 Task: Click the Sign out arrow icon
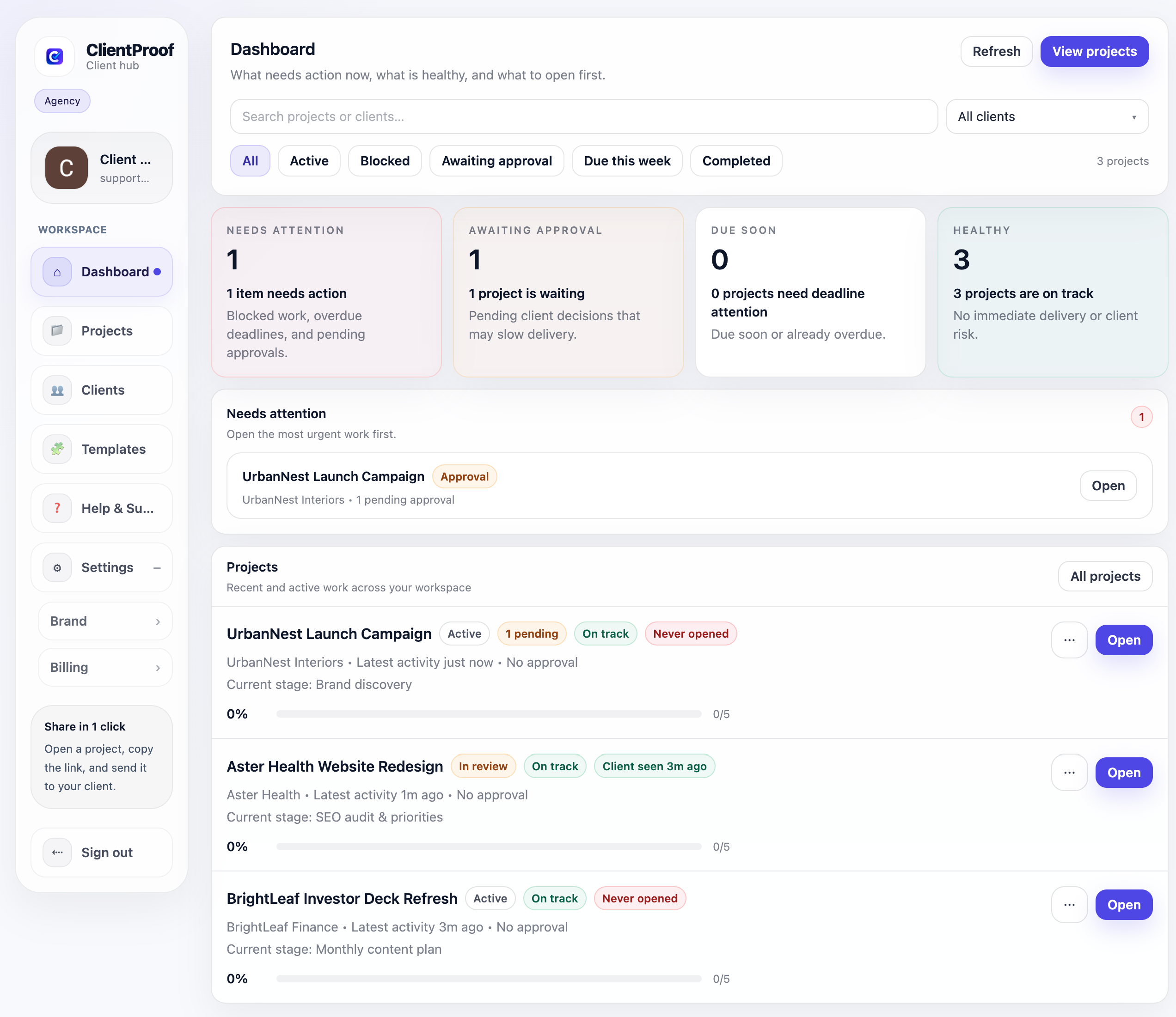coord(57,853)
